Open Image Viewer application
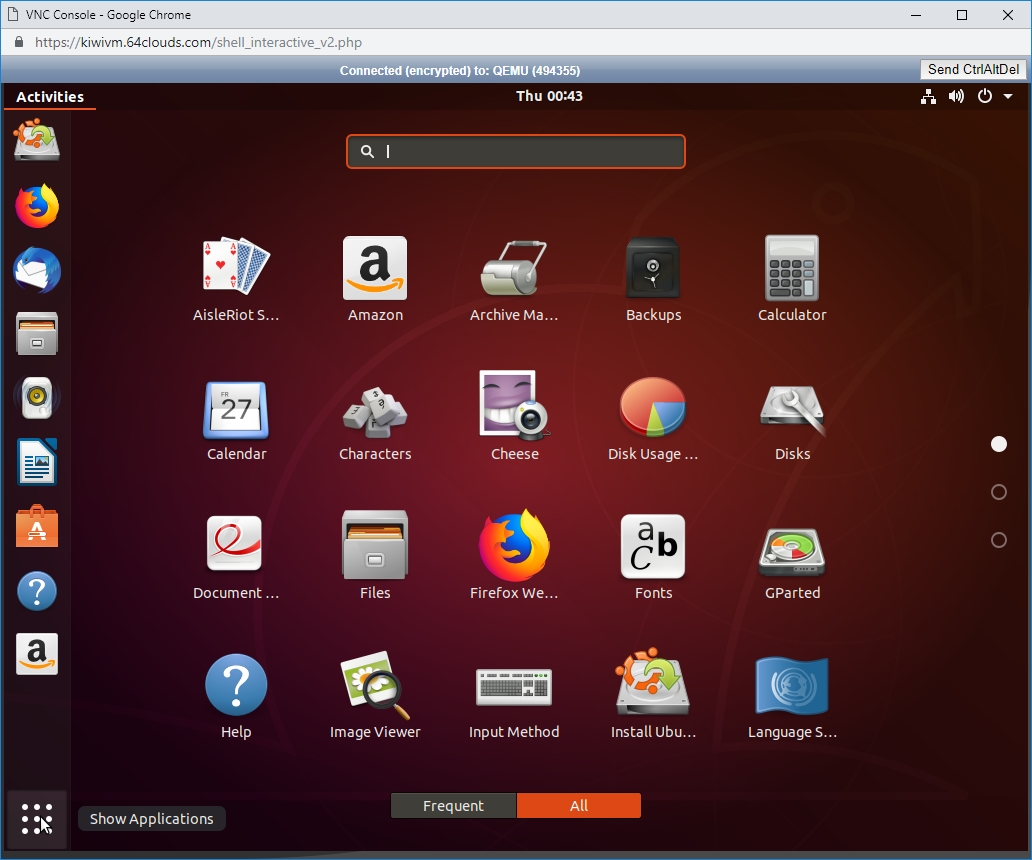Image resolution: width=1032 pixels, height=860 pixels. click(374, 687)
